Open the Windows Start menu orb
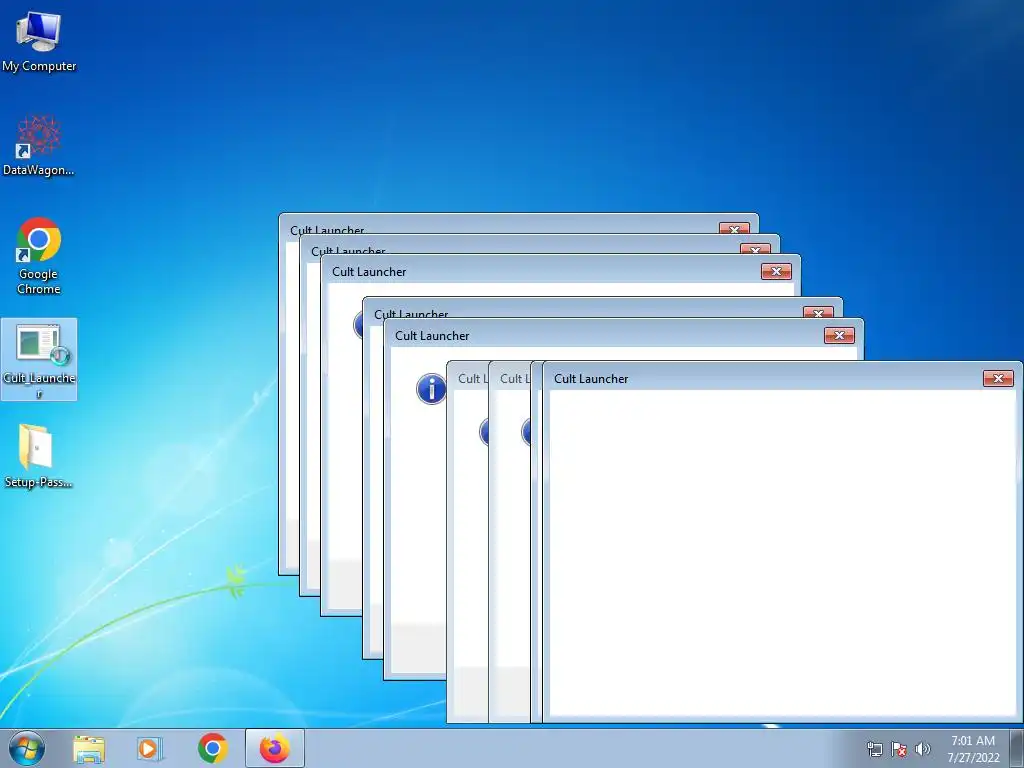The width and height of the screenshot is (1024, 768). point(27,748)
